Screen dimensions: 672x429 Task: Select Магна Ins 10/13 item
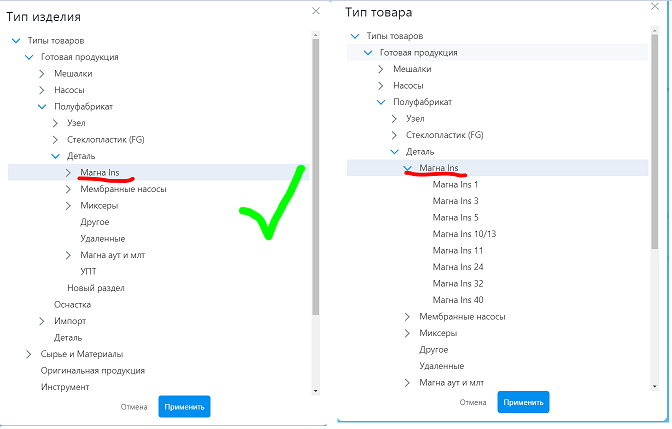[x=464, y=234]
